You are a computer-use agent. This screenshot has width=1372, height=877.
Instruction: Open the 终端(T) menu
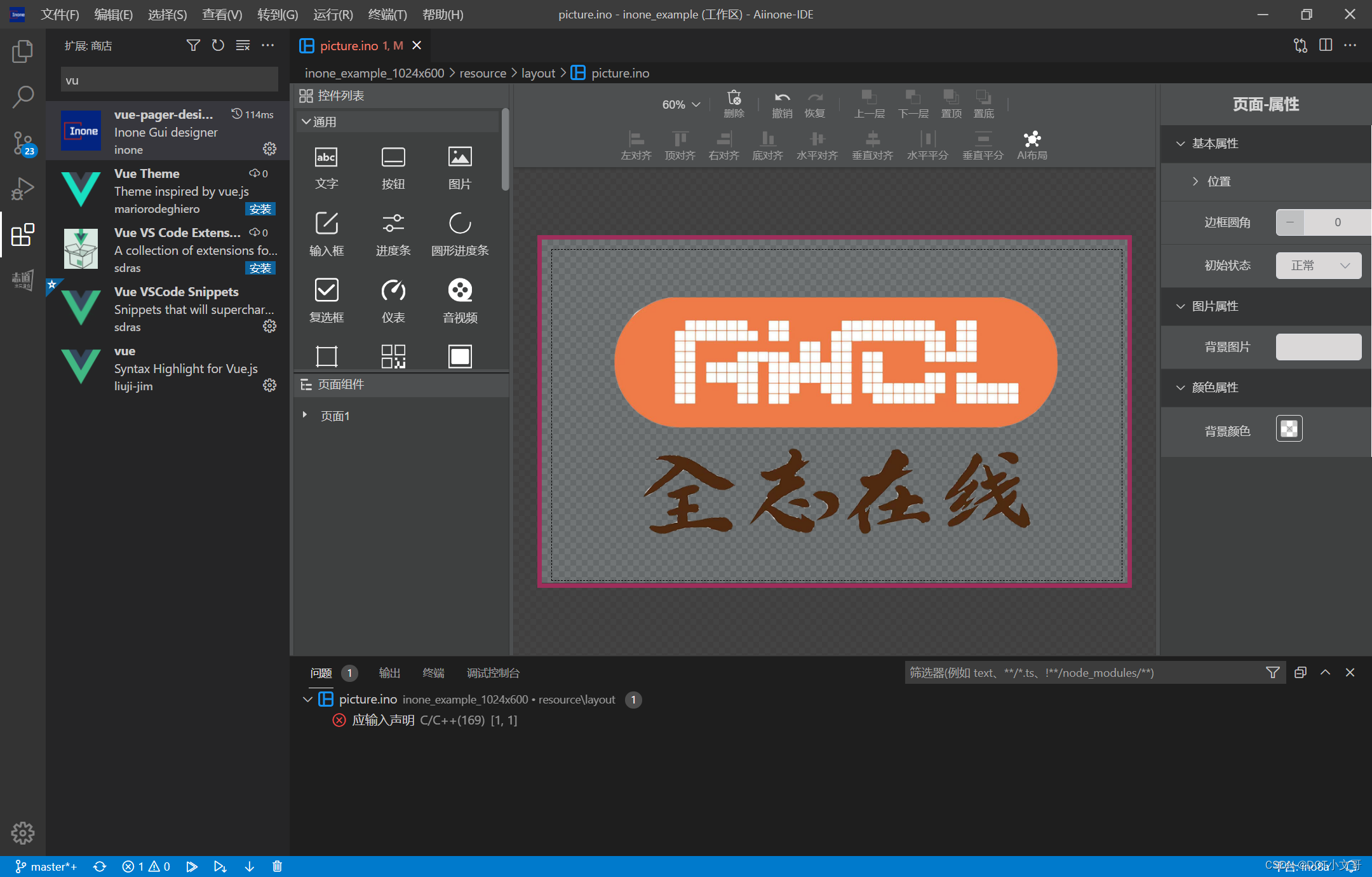tap(387, 14)
